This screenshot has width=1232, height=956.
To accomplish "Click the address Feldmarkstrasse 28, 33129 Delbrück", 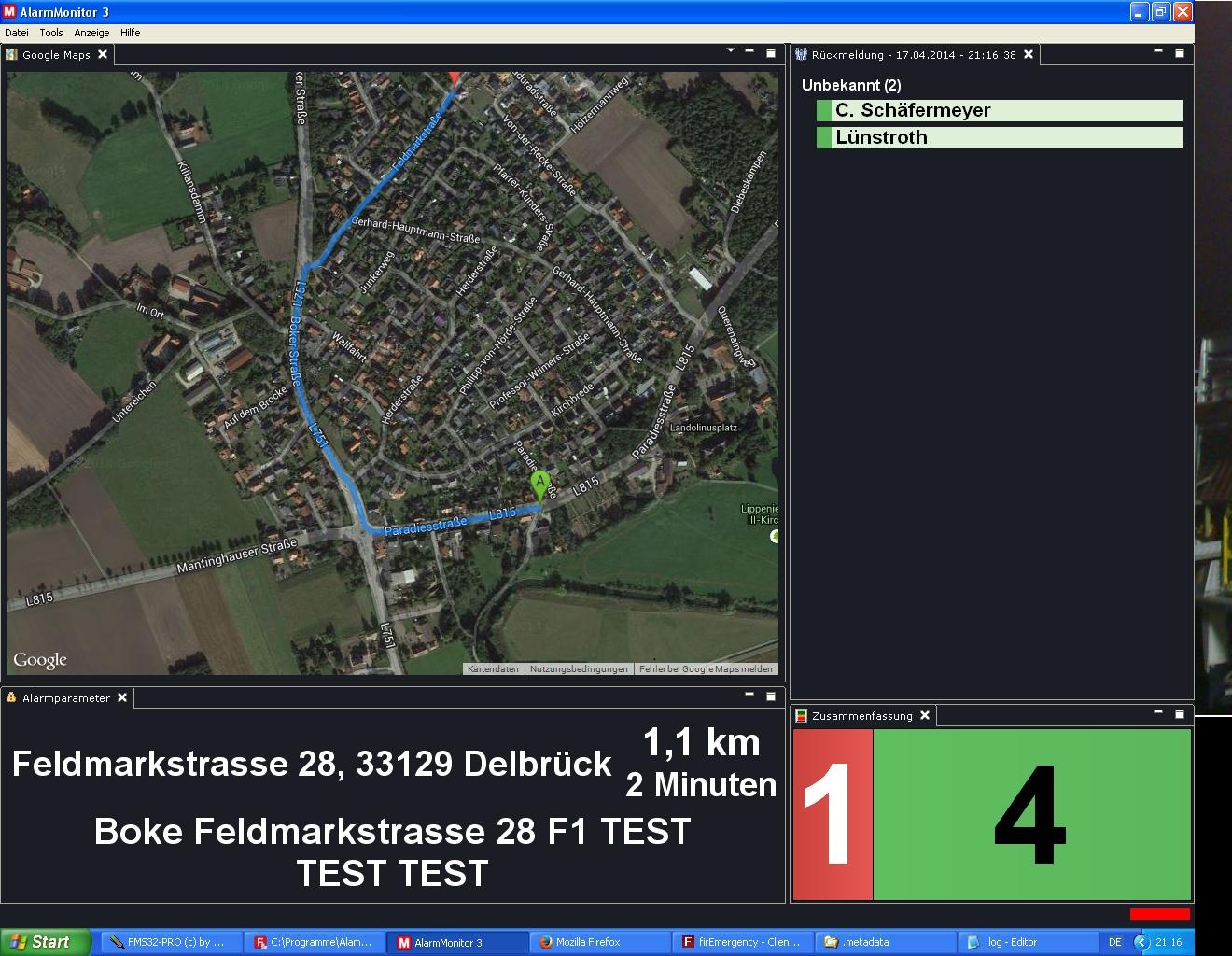I will [312, 764].
